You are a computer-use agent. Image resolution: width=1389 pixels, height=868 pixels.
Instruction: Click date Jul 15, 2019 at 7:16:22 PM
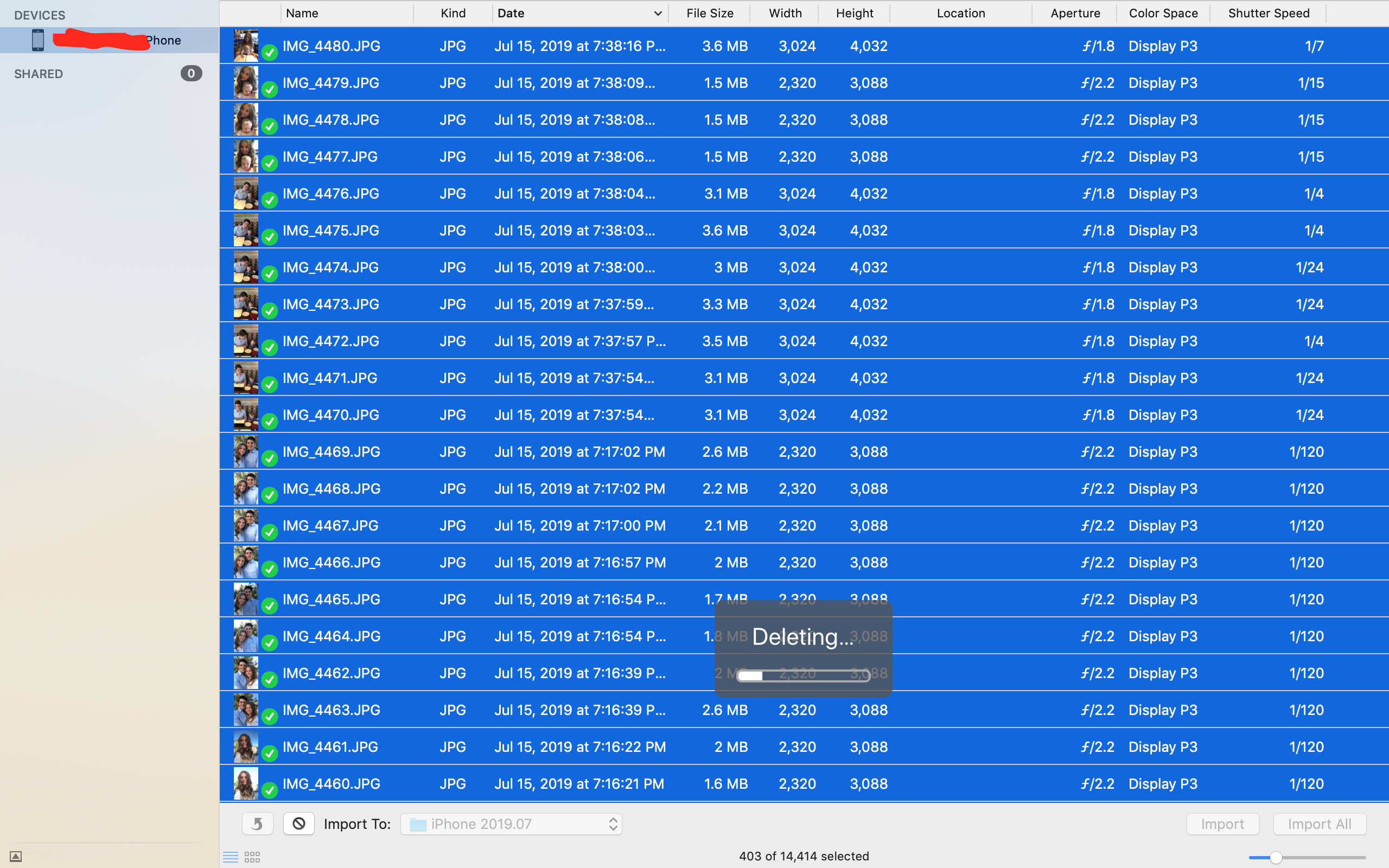tap(579, 747)
